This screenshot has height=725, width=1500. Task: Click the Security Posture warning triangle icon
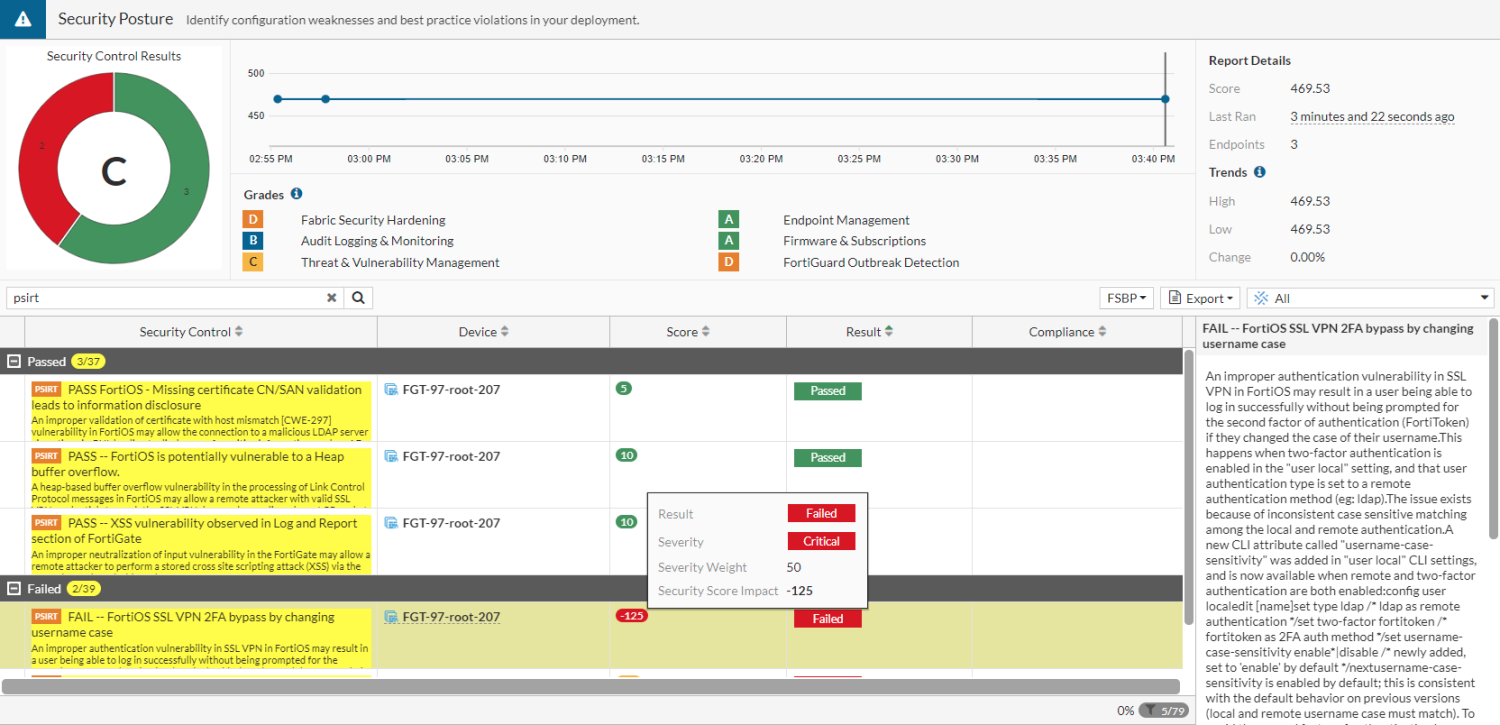pyautogui.click(x=21, y=19)
